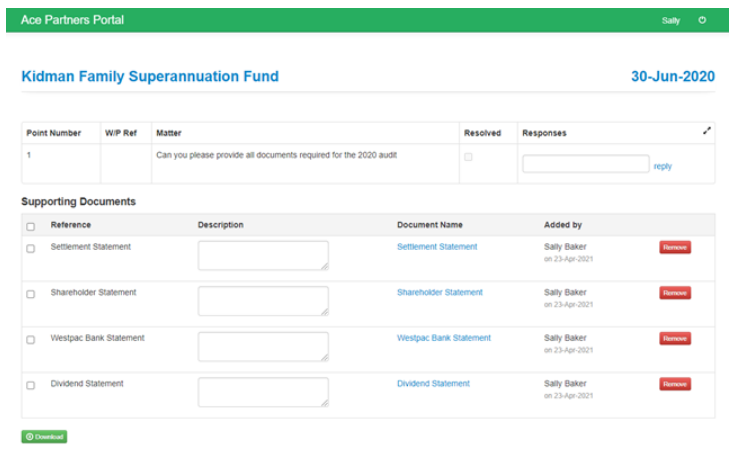Image resolution: width=735 pixels, height=454 pixels.
Task: Click the reply link beside the response box
Action: [663, 166]
